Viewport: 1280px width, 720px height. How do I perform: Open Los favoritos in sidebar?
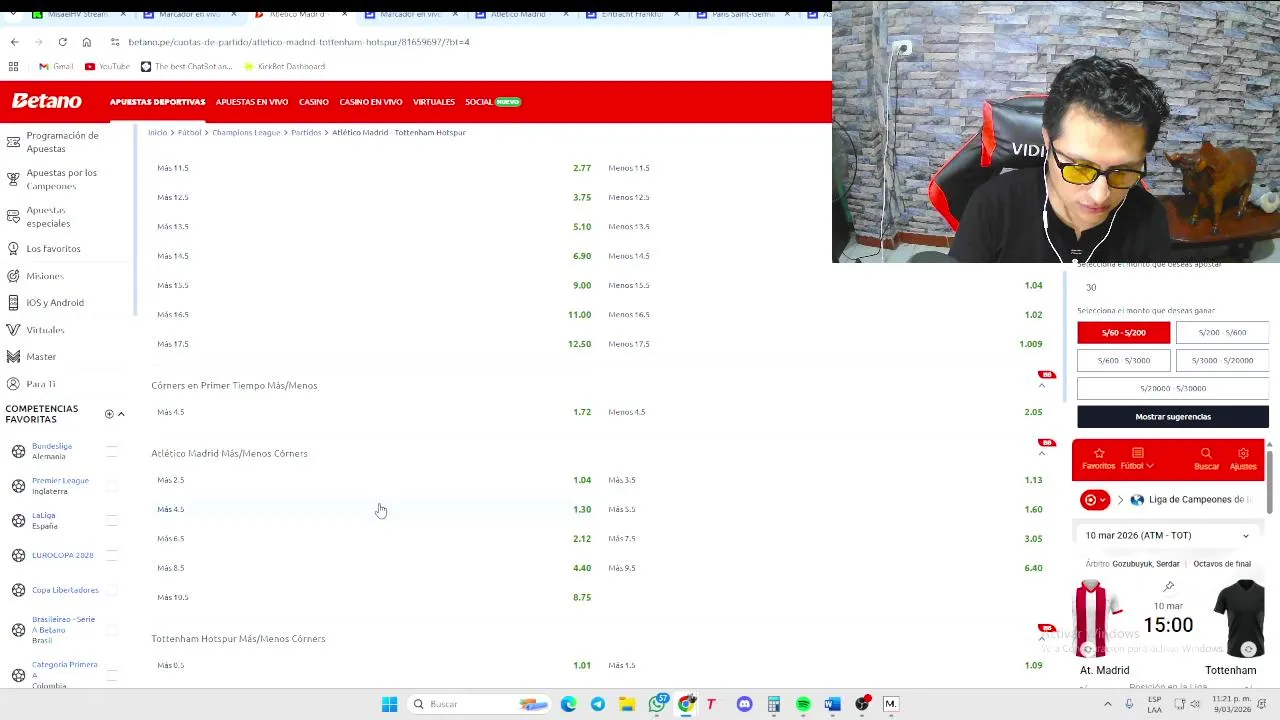point(53,248)
